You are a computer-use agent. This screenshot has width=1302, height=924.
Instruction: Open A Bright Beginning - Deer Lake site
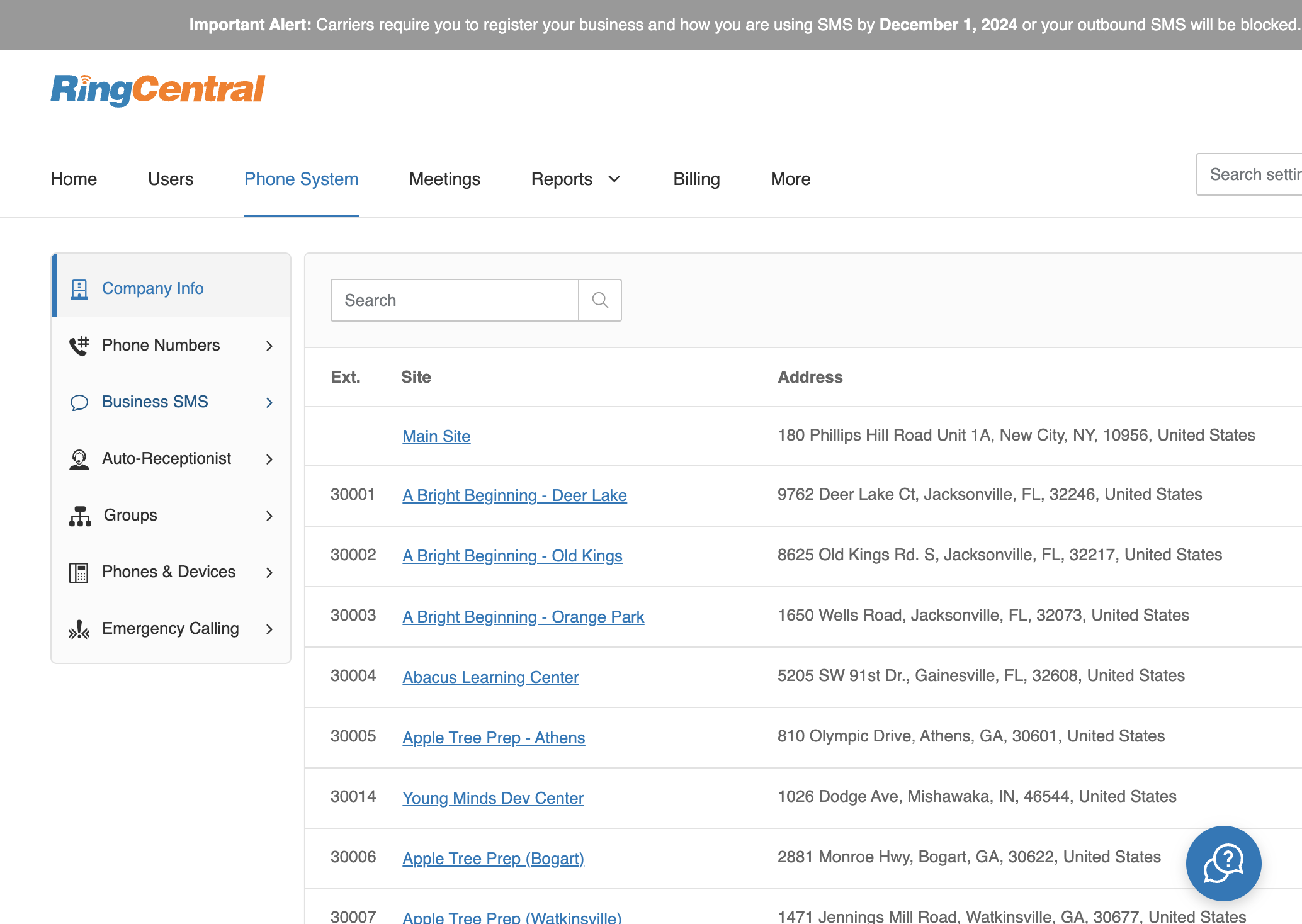point(514,495)
